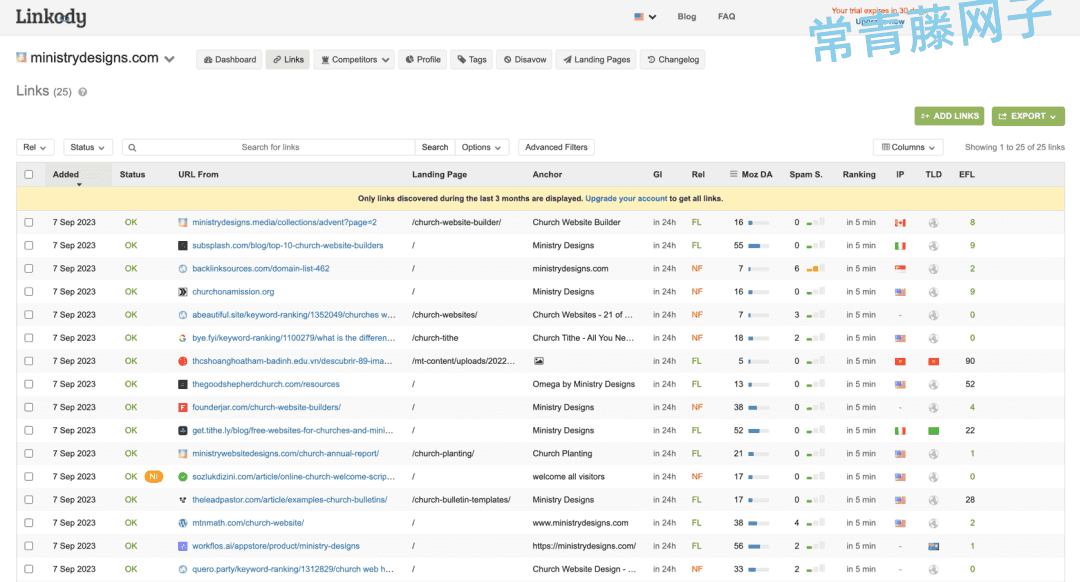Image resolution: width=1080 pixels, height=582 pixels.
Task: Click the ADD LINKS button
Action: [949, 116]
